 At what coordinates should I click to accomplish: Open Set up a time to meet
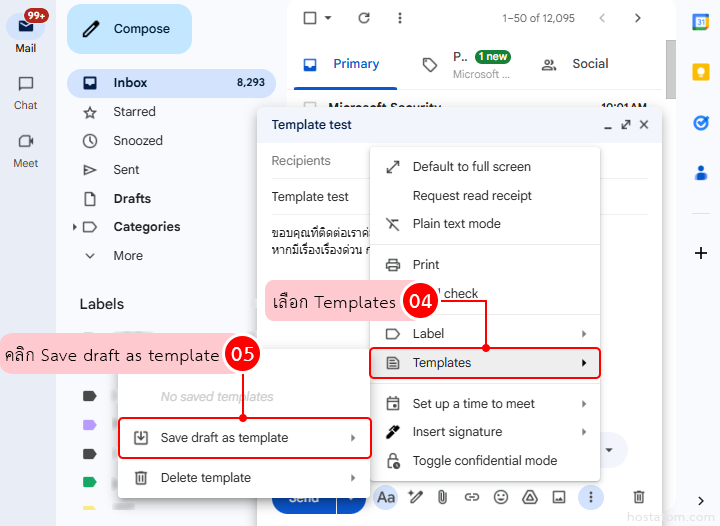(x=485, y=404)
